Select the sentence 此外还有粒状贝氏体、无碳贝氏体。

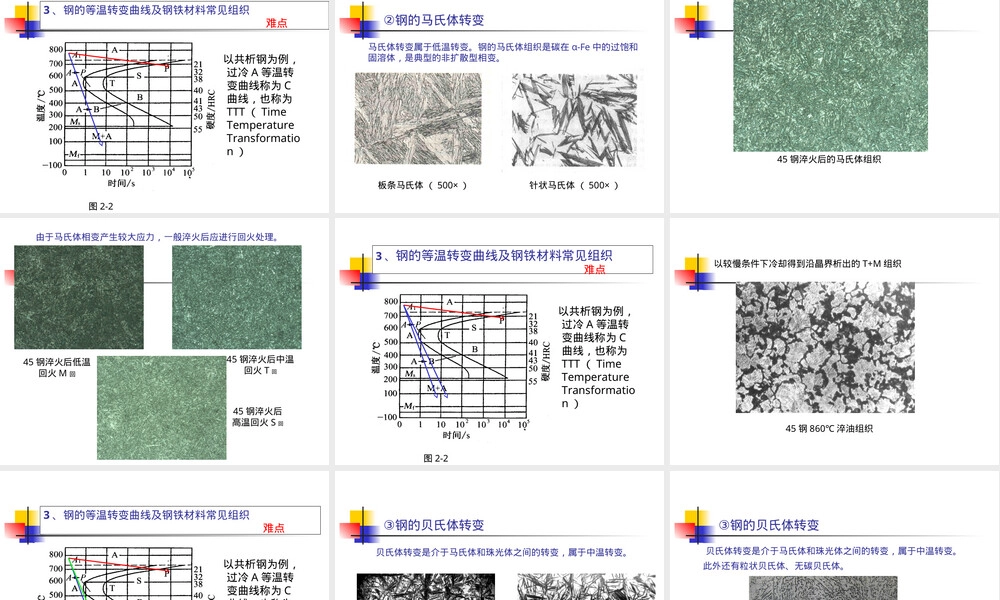pyautogui.click(x=774, y=566)
